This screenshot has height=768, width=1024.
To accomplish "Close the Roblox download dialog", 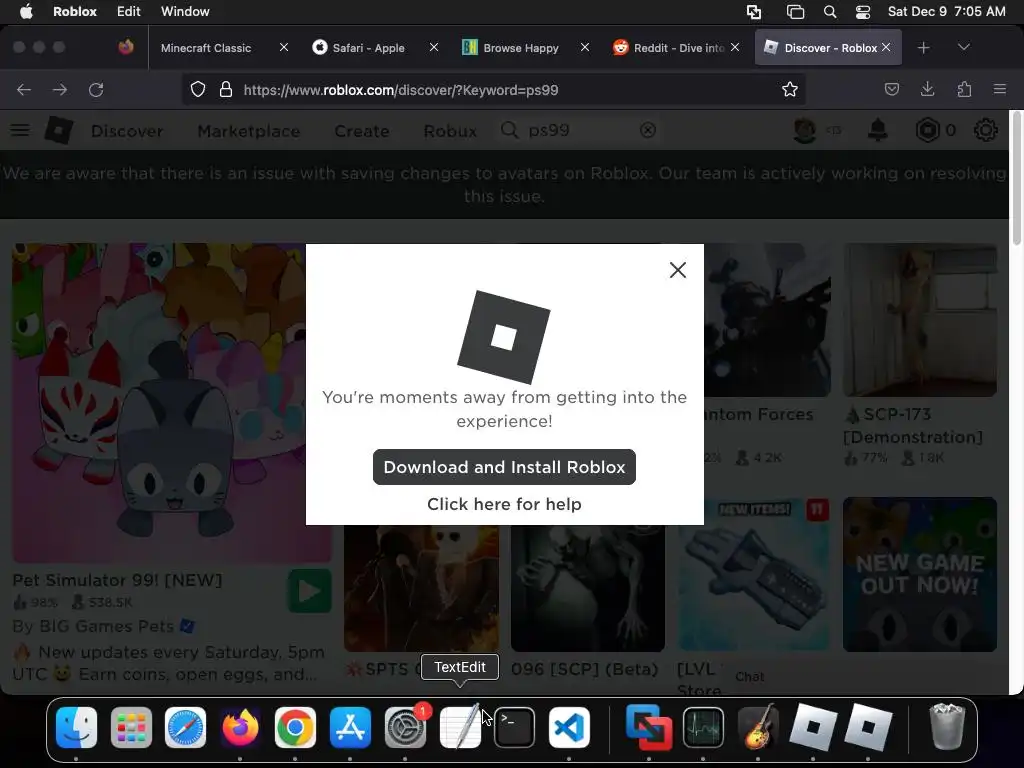I will 677,270.
